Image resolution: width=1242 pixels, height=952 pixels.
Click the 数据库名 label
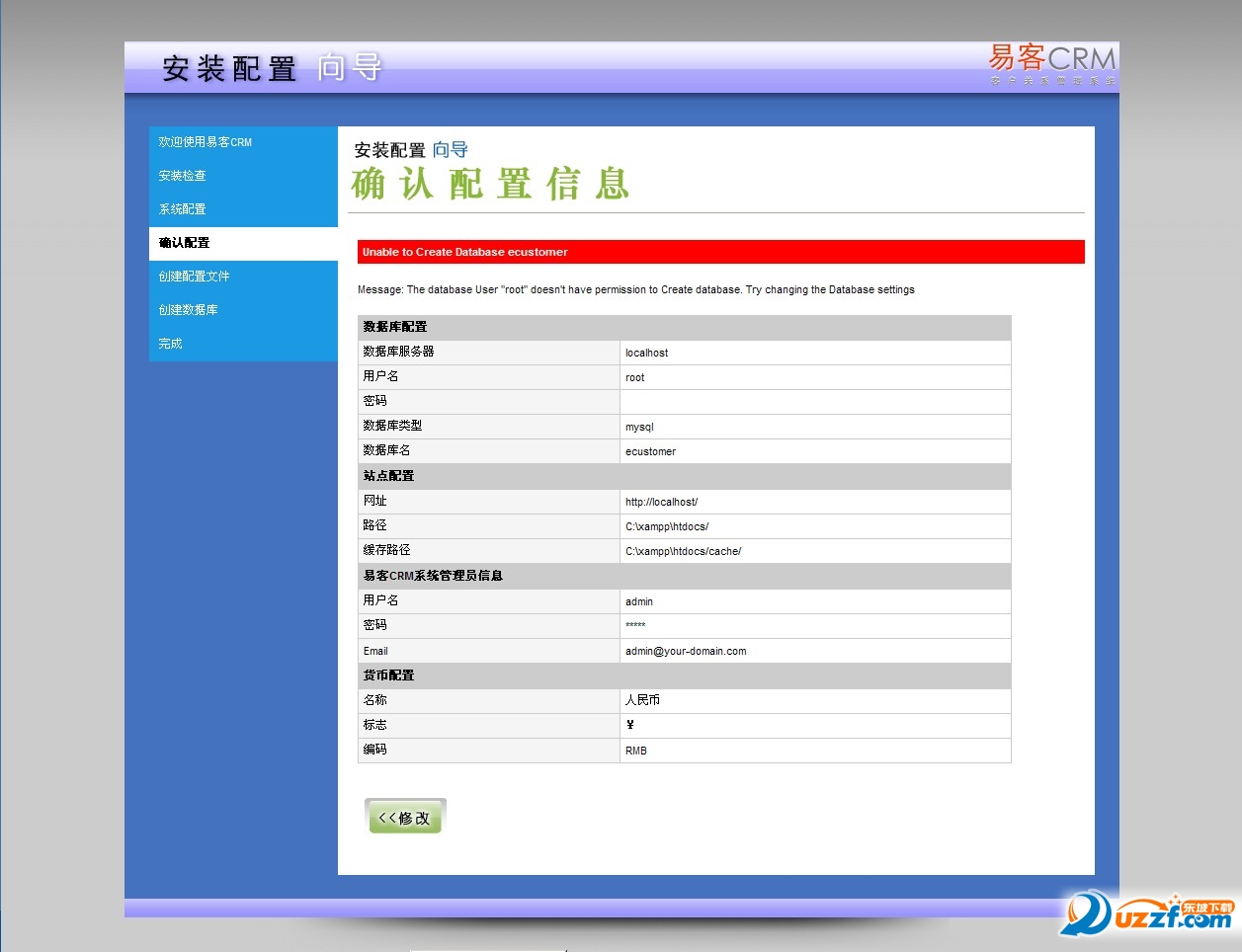click(386, 450)
